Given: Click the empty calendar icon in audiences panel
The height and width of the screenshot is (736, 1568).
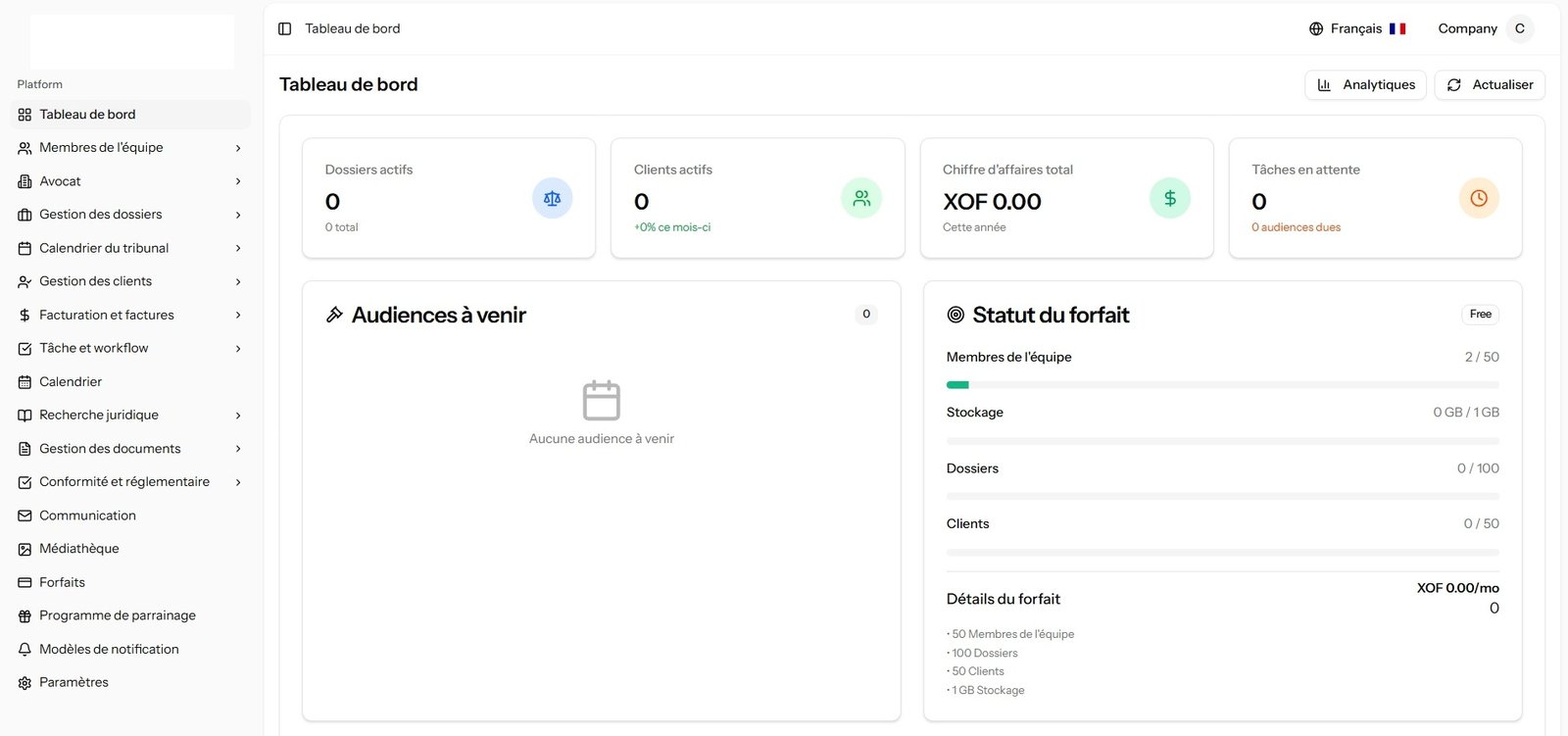Looking at the screenshot, I should [x=601, y=401].
